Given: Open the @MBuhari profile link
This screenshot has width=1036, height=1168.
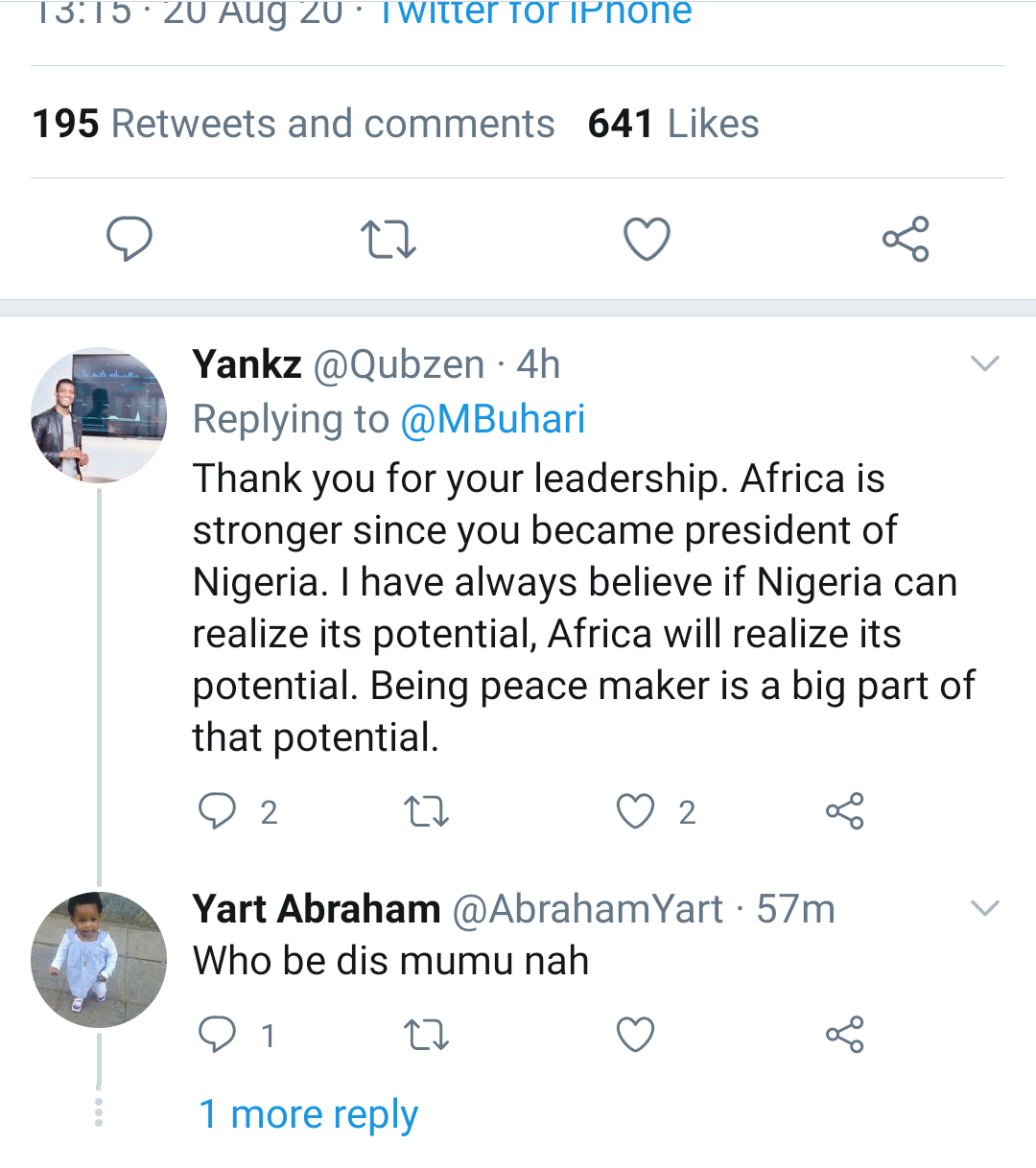Looking at the screenshot, I should 492,420.
